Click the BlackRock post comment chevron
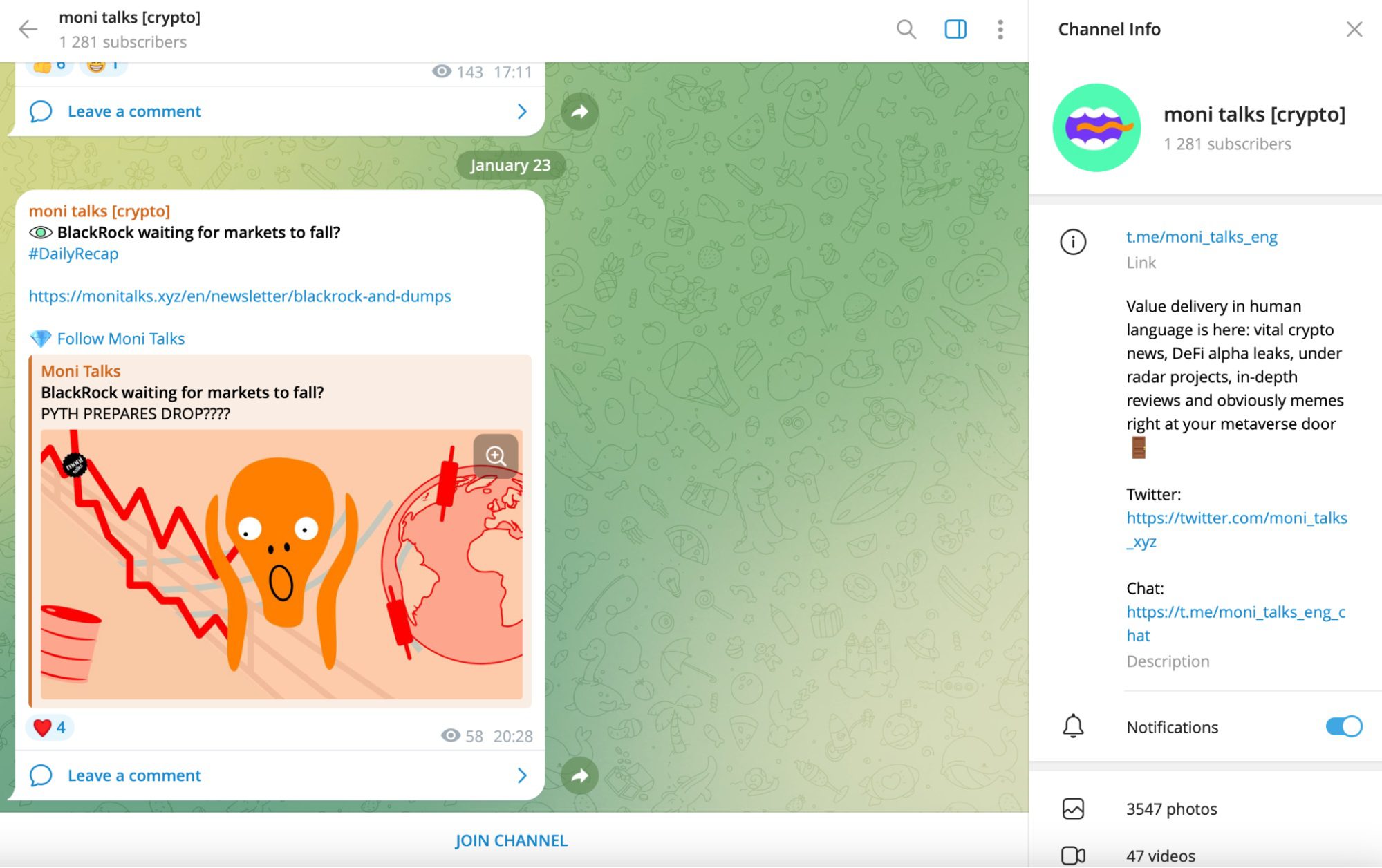Screen dimensions: 1382x868 tap(522, 775)
